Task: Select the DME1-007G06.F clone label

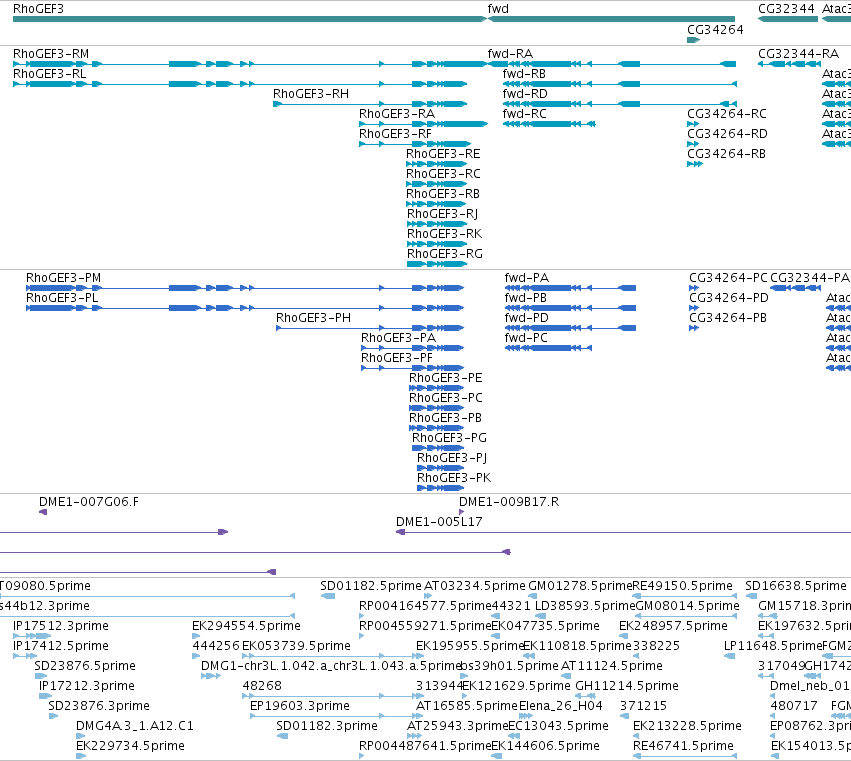Action: coord(88,502)
